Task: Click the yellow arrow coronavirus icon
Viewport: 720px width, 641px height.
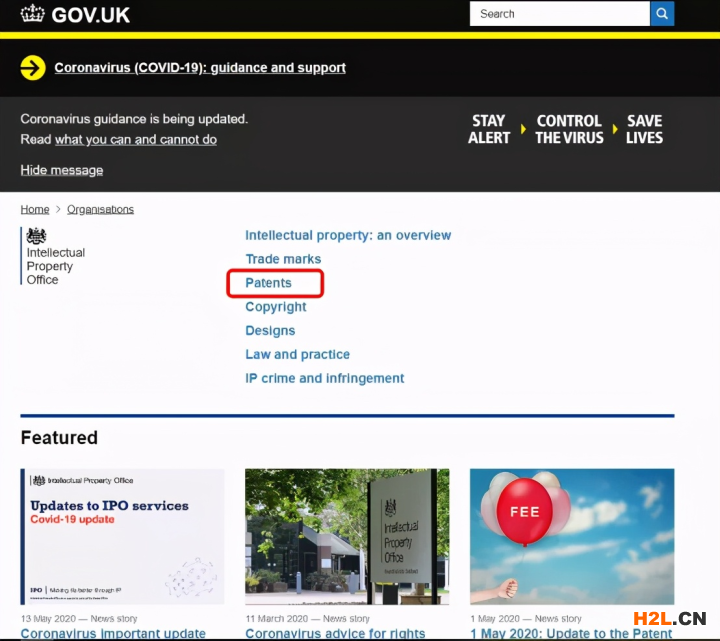Action: 33,68
